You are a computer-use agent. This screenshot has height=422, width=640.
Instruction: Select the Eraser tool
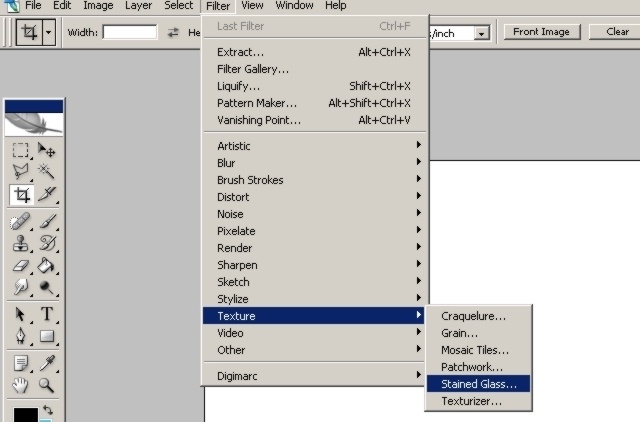(20, 266)
